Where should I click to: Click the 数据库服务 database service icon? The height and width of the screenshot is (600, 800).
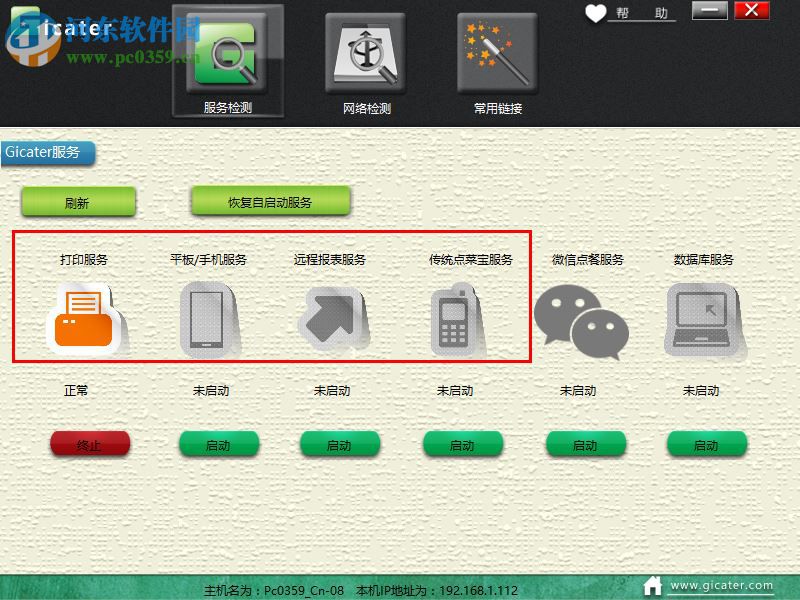pos(700,320)
